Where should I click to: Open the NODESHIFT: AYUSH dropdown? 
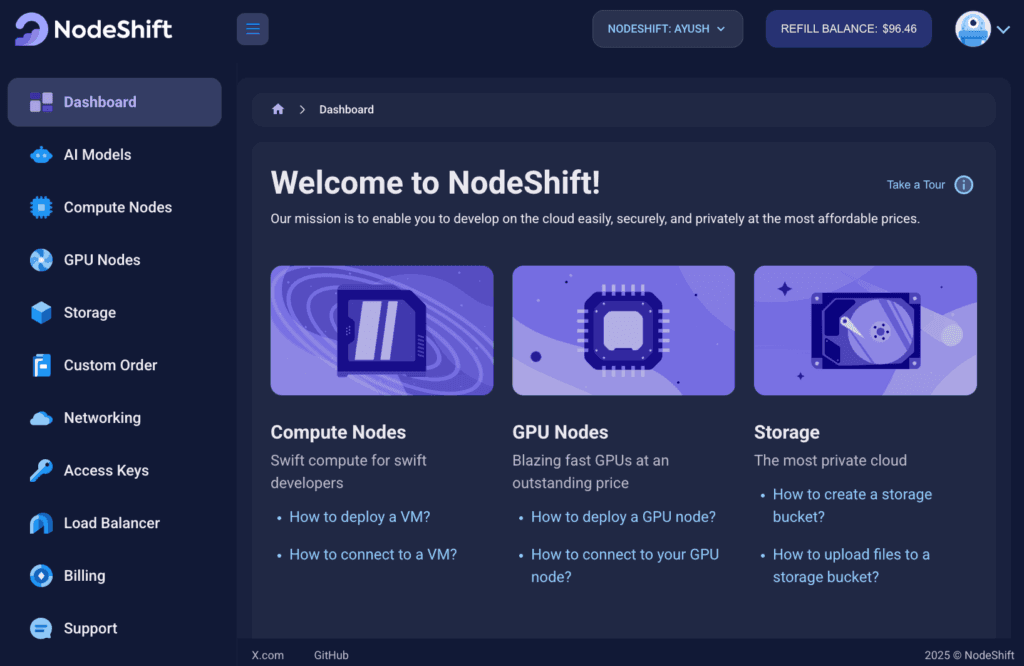667,29
